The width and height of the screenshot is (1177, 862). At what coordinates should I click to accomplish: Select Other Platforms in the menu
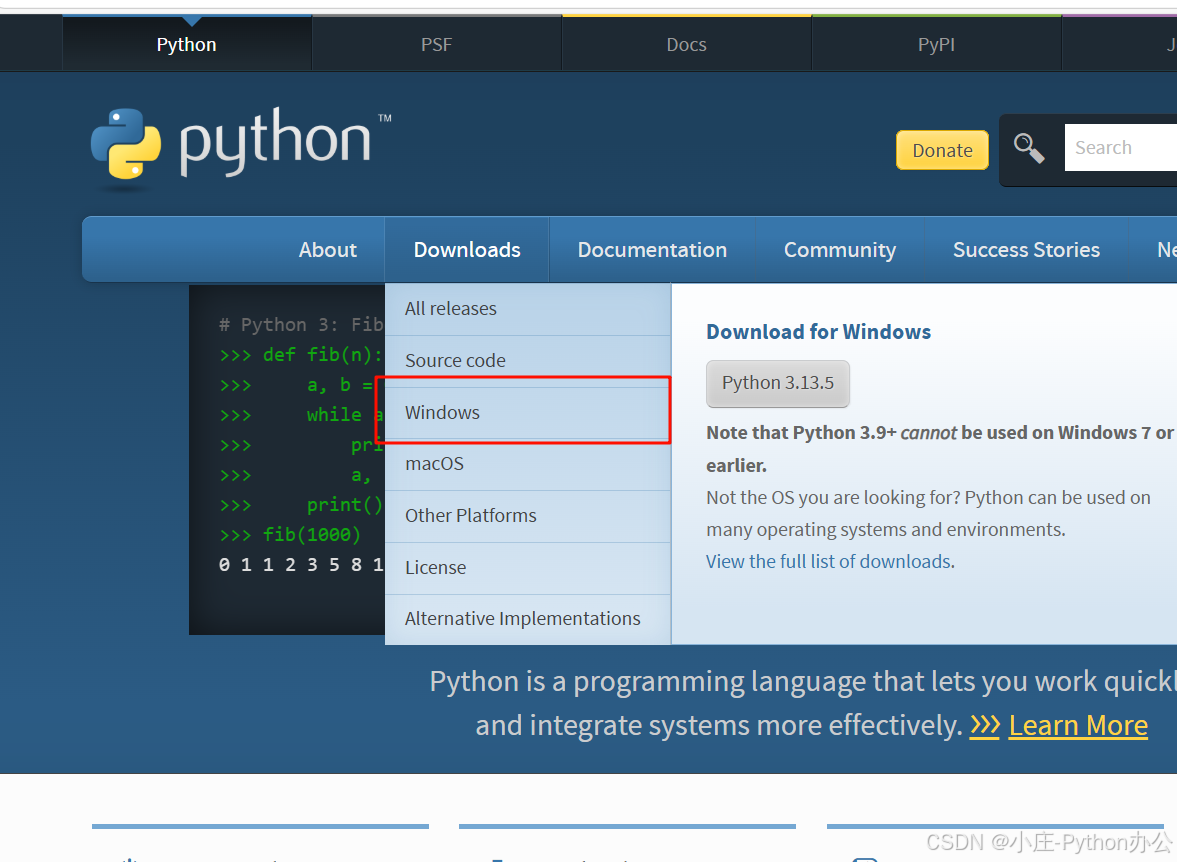coord(470,516)
